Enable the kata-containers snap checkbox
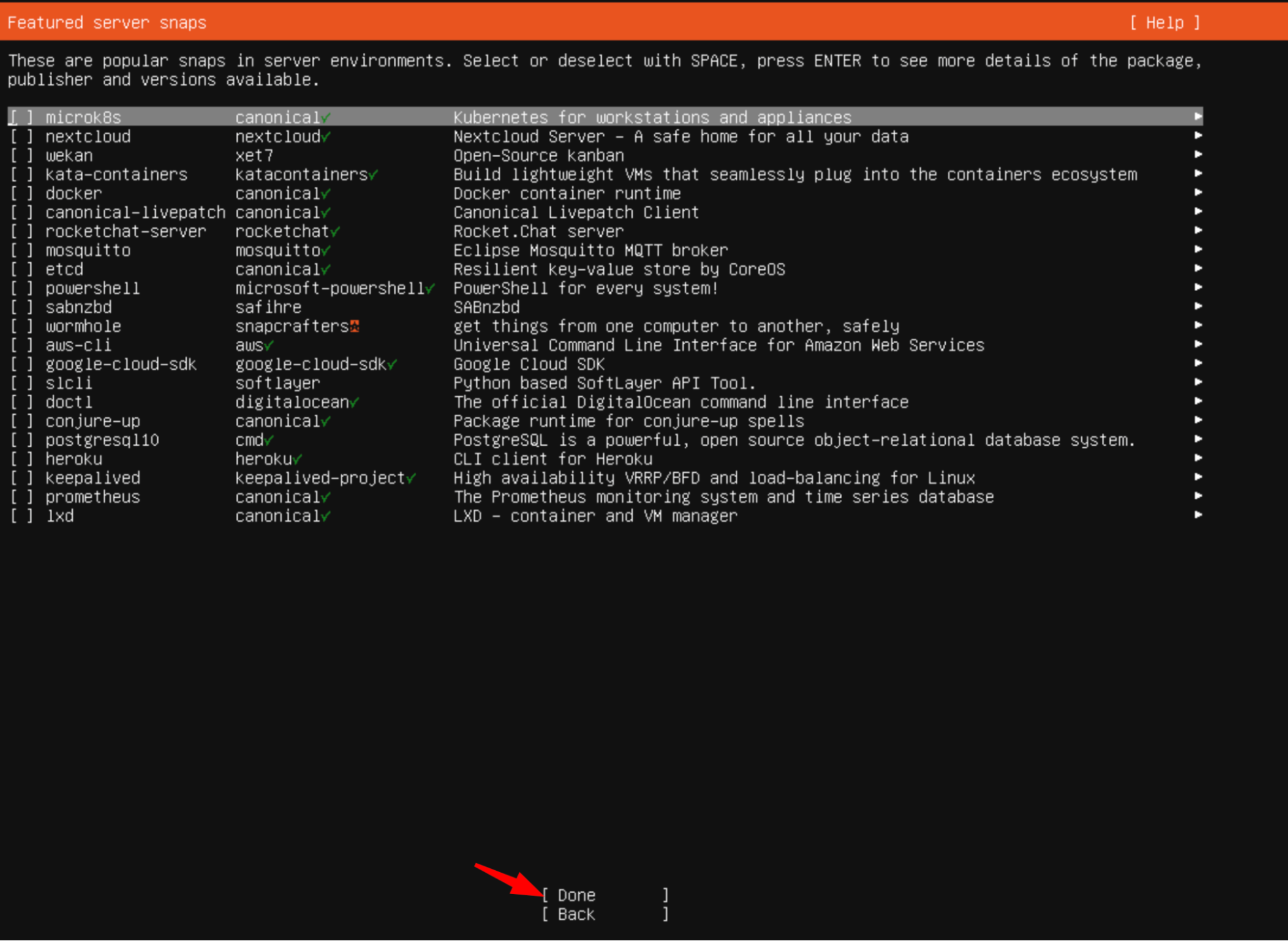 coord(21,175)
